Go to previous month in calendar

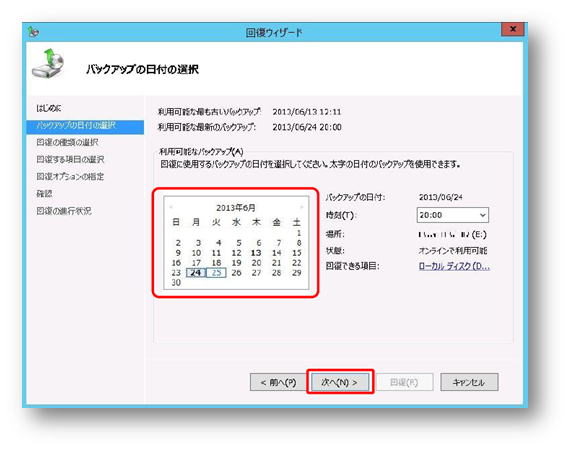coord(171,207)
